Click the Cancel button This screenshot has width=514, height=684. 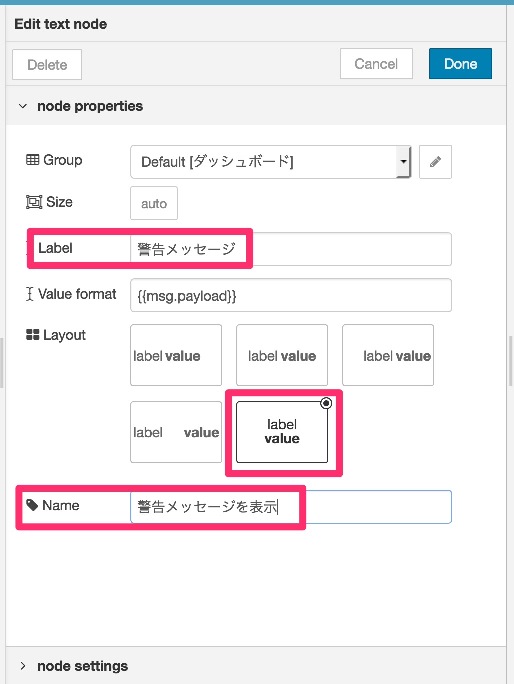pyautogui.click(x=376, y=64)
